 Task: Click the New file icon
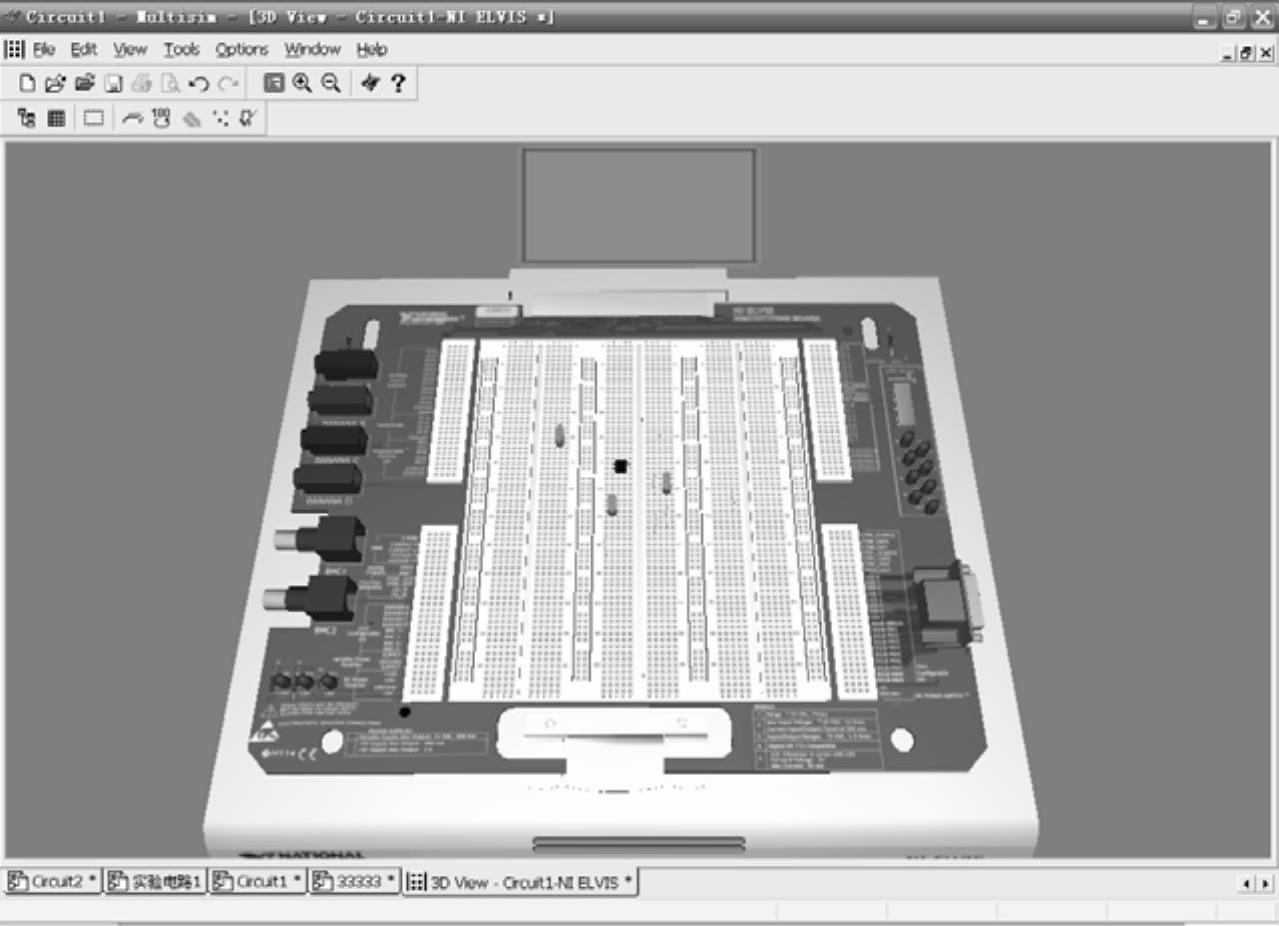tap(27, 84)
